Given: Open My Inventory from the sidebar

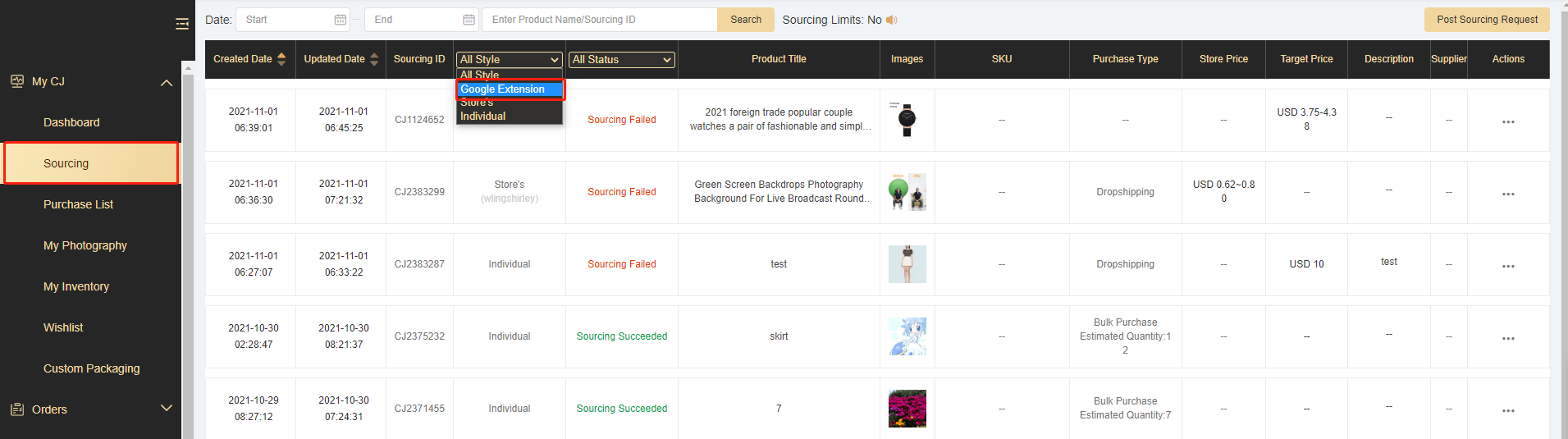Looking at the screenshot, I should pos(76,286).
